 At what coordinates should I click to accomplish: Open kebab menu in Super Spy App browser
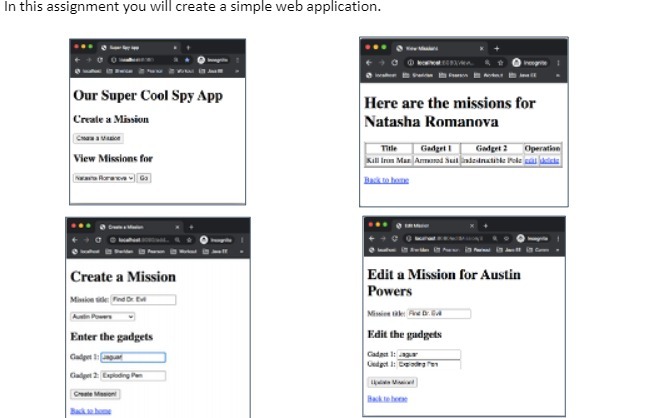point(237,60)
